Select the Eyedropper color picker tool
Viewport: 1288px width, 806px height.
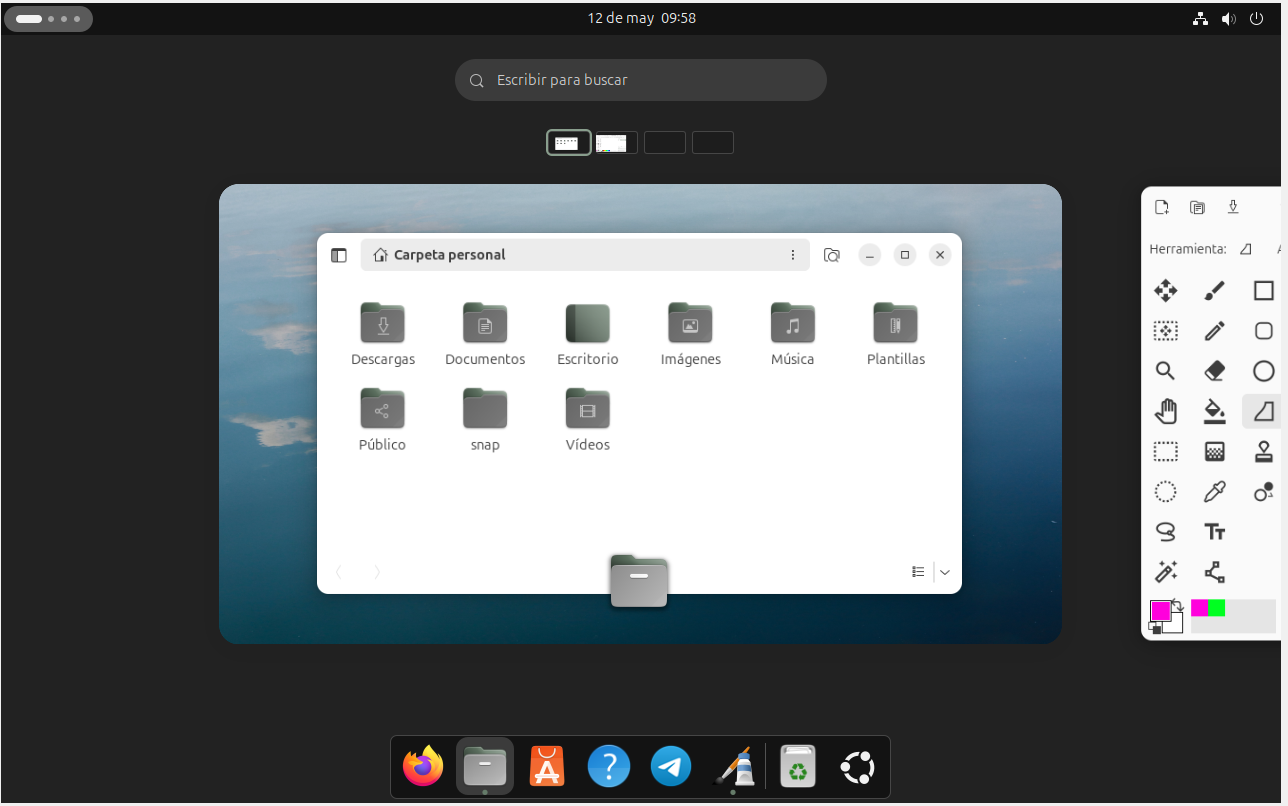pos(1214,491)
